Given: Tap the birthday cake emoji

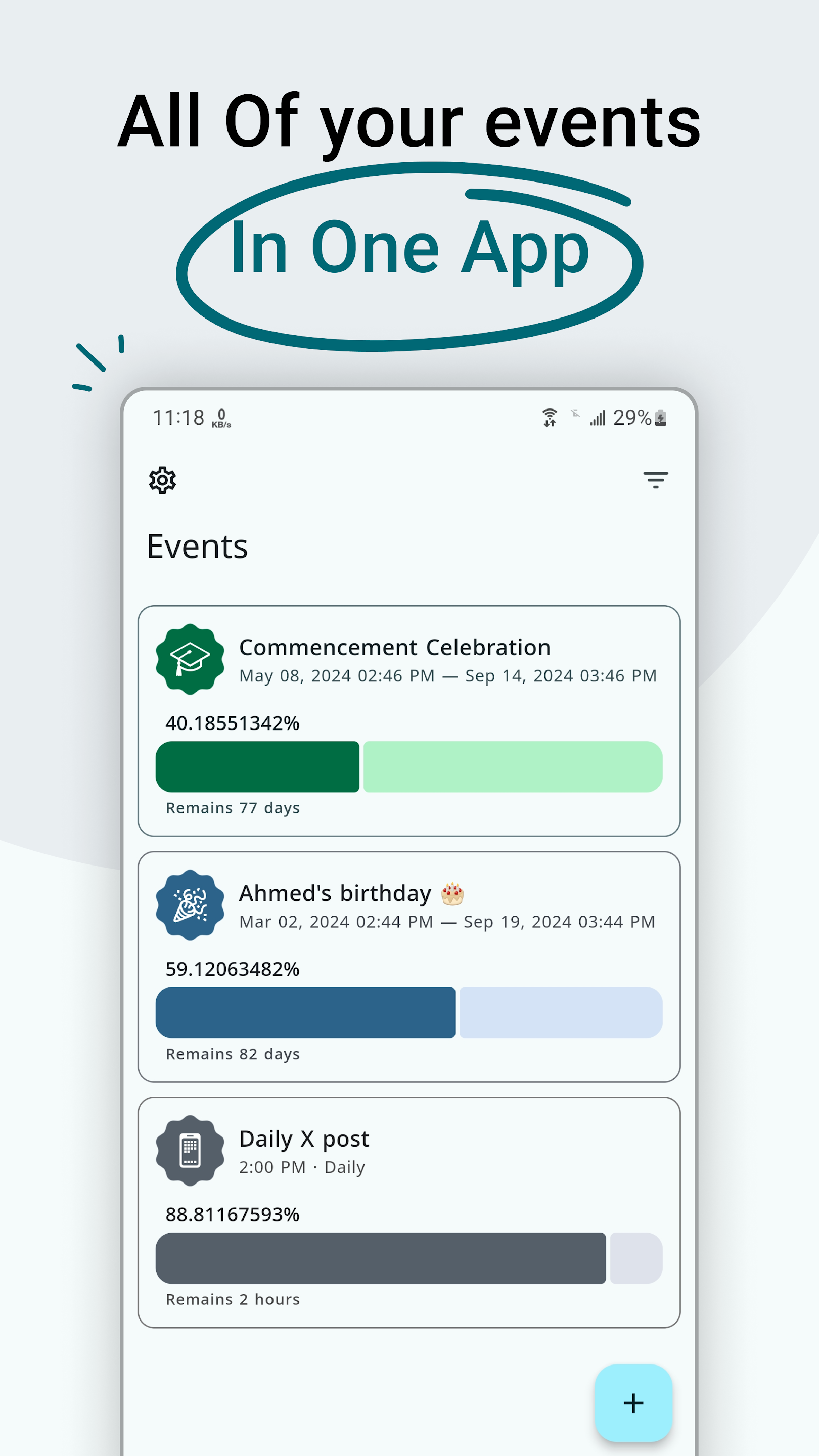Looking at the screenshot, I should click(452, 894).
